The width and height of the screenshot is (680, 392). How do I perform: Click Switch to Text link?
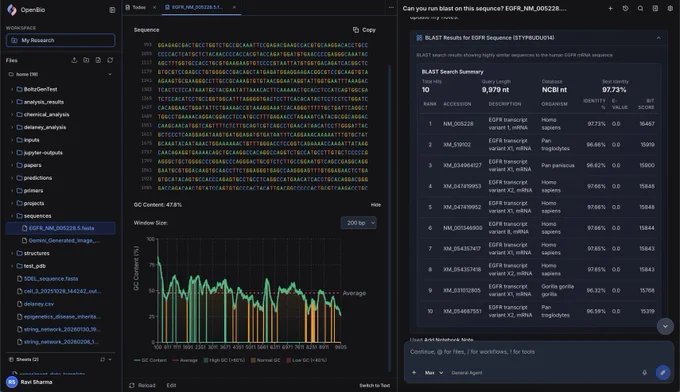pos(375,385)
